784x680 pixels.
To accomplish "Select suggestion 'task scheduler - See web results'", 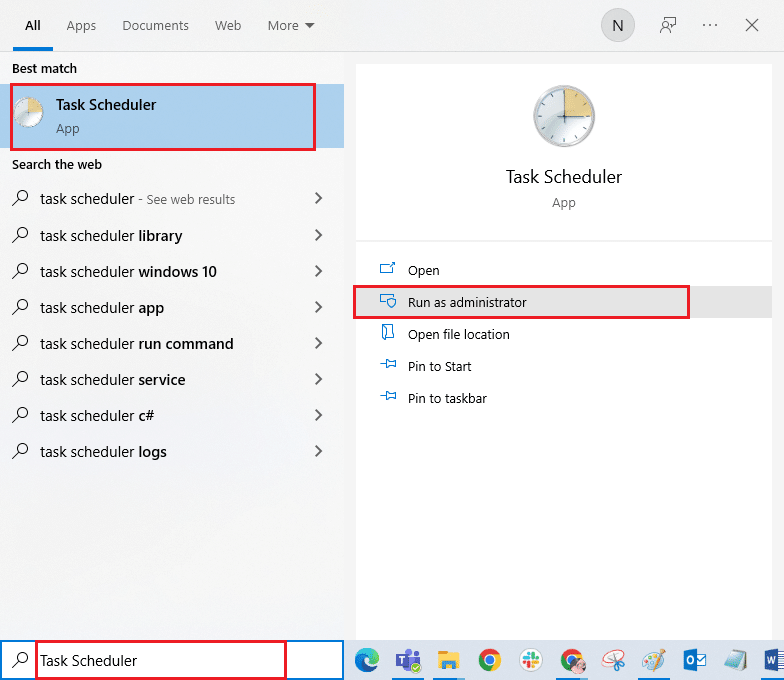I will point(172,198).
